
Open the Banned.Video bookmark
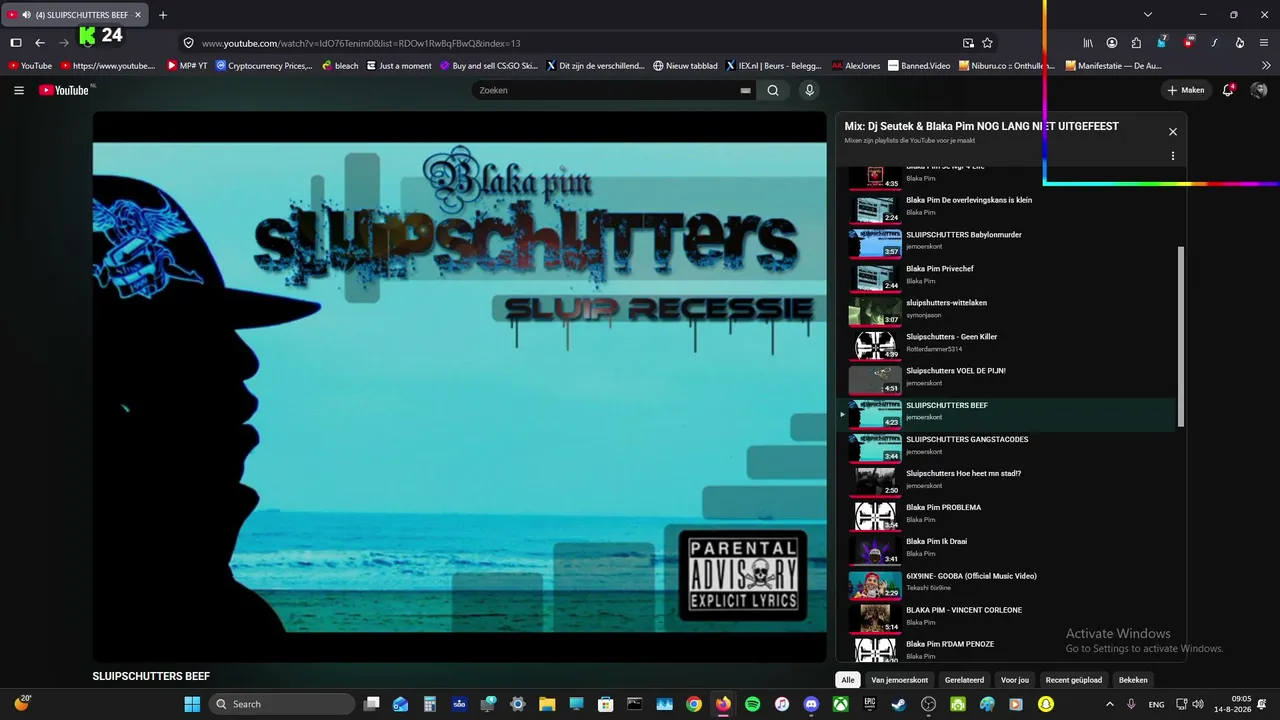[x=919, y=66]
